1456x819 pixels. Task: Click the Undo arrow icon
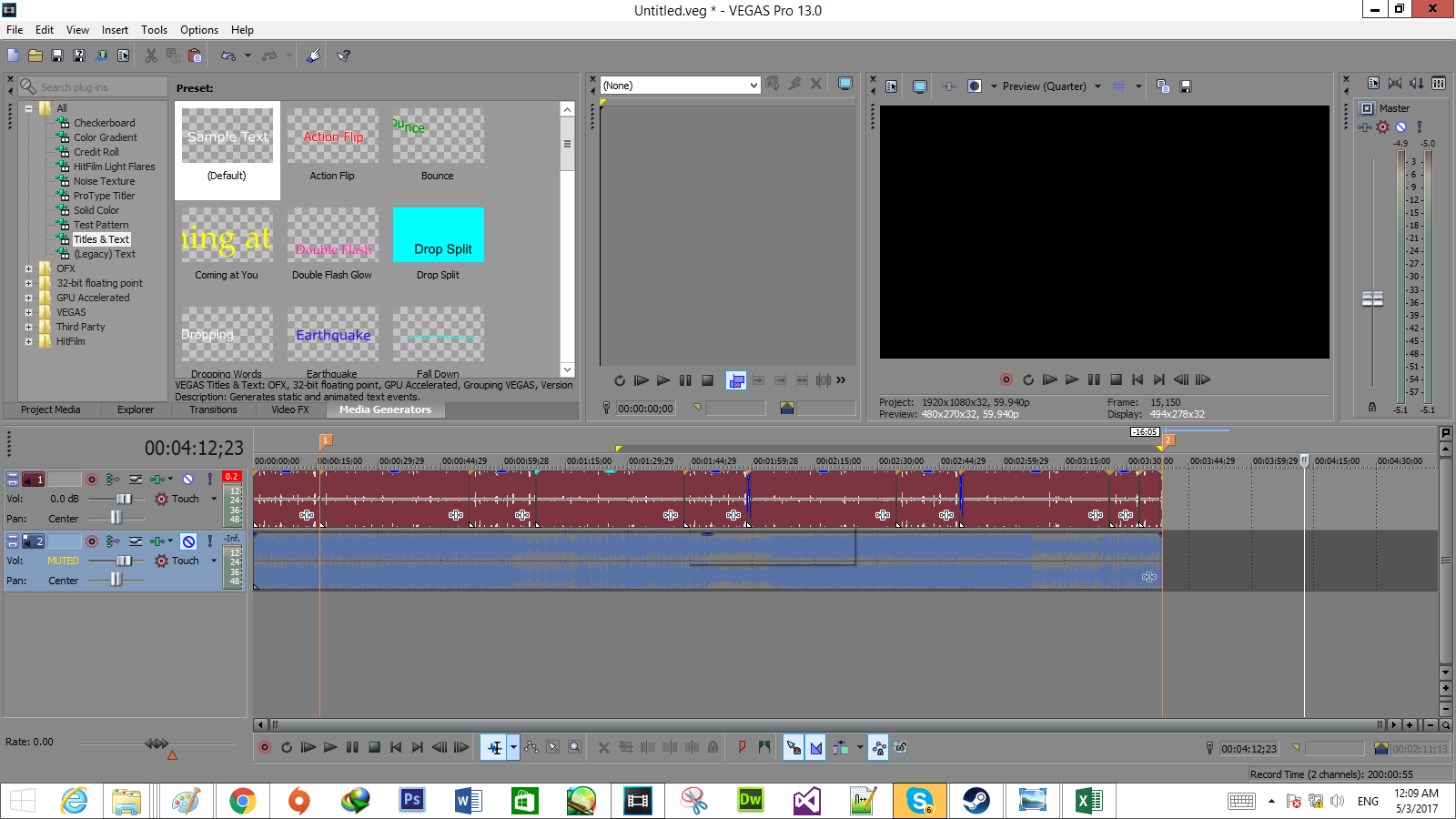(227, 56)
